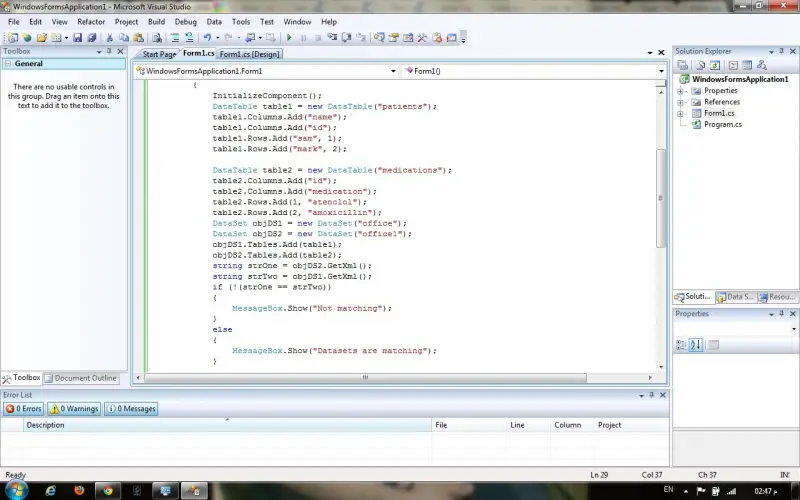Open the Toolbox via wrench-hammer icon
The width and height of the screenshot is (800, 500).
[422, 38]
